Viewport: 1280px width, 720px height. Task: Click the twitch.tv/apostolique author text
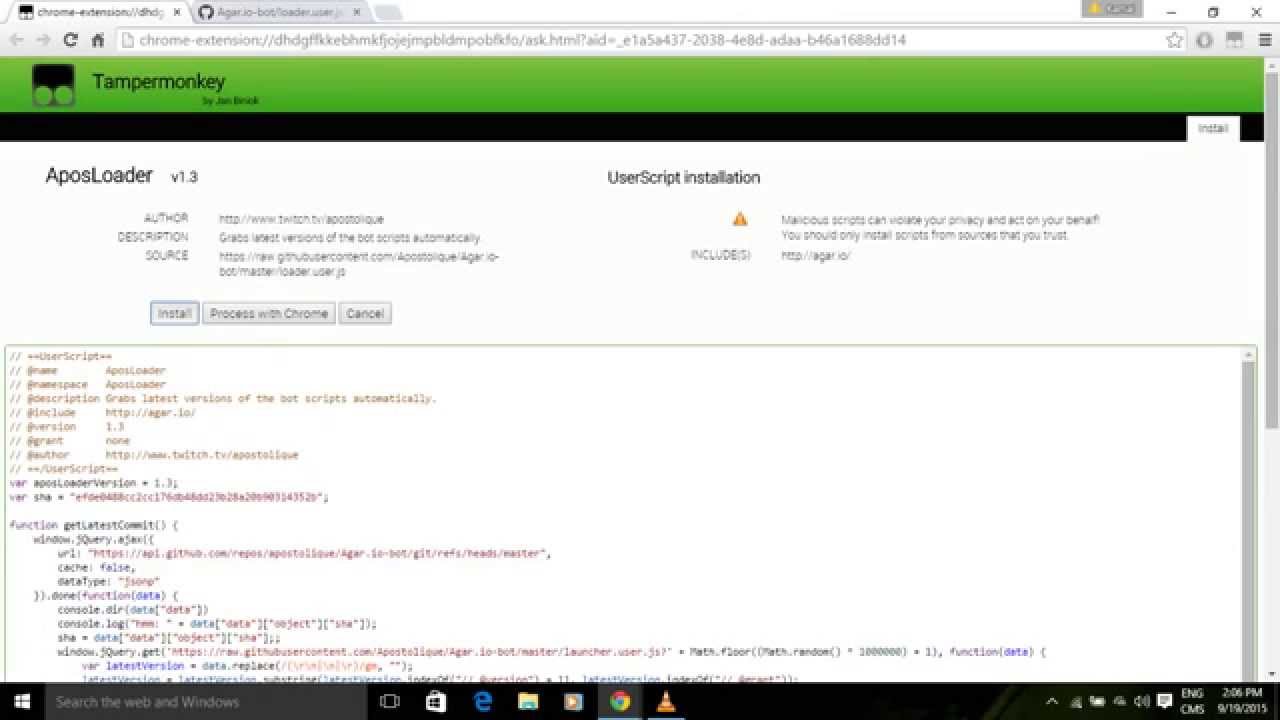(x=301, y=219)
